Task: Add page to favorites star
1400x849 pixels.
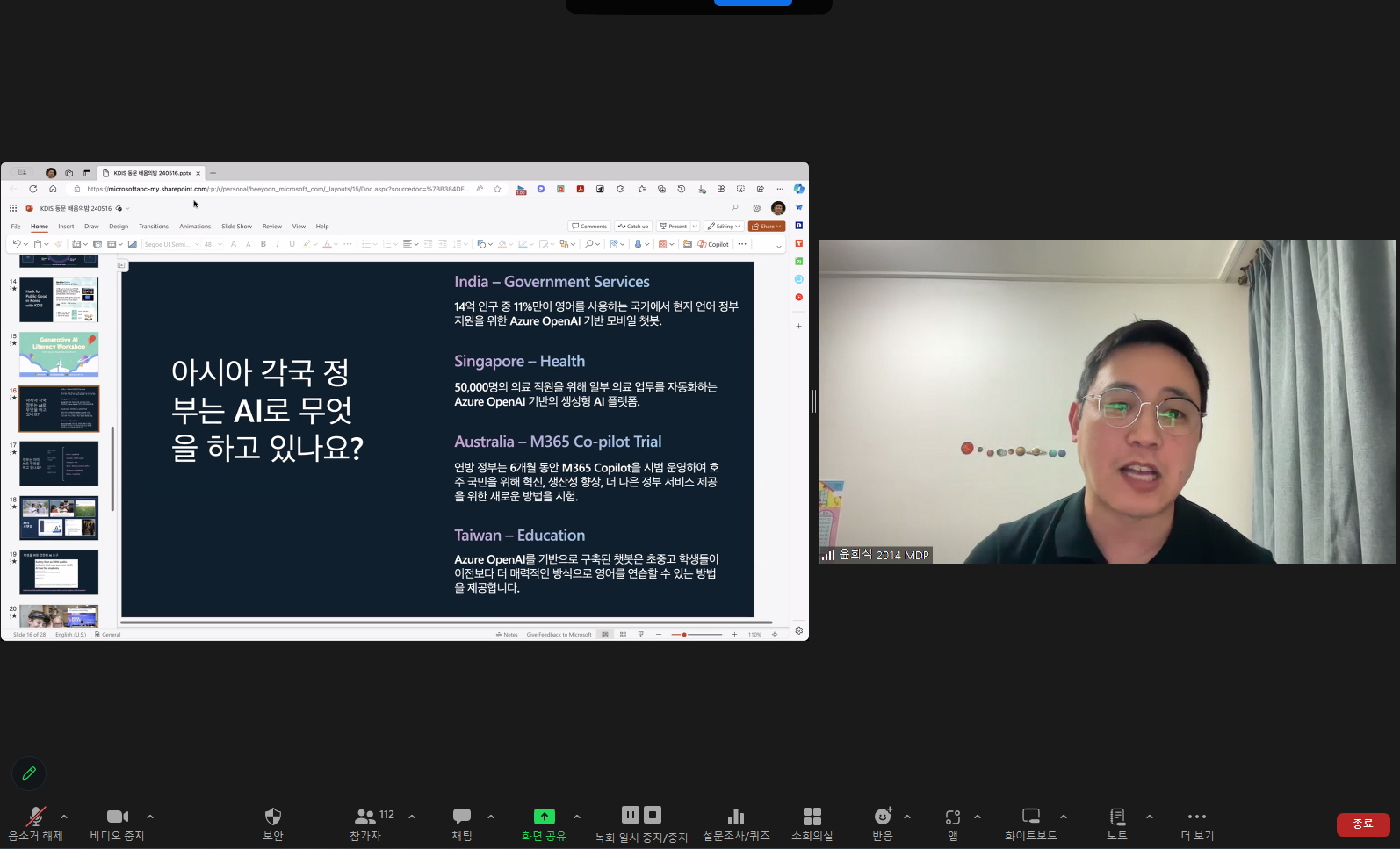Action: (x=497, y=189)
